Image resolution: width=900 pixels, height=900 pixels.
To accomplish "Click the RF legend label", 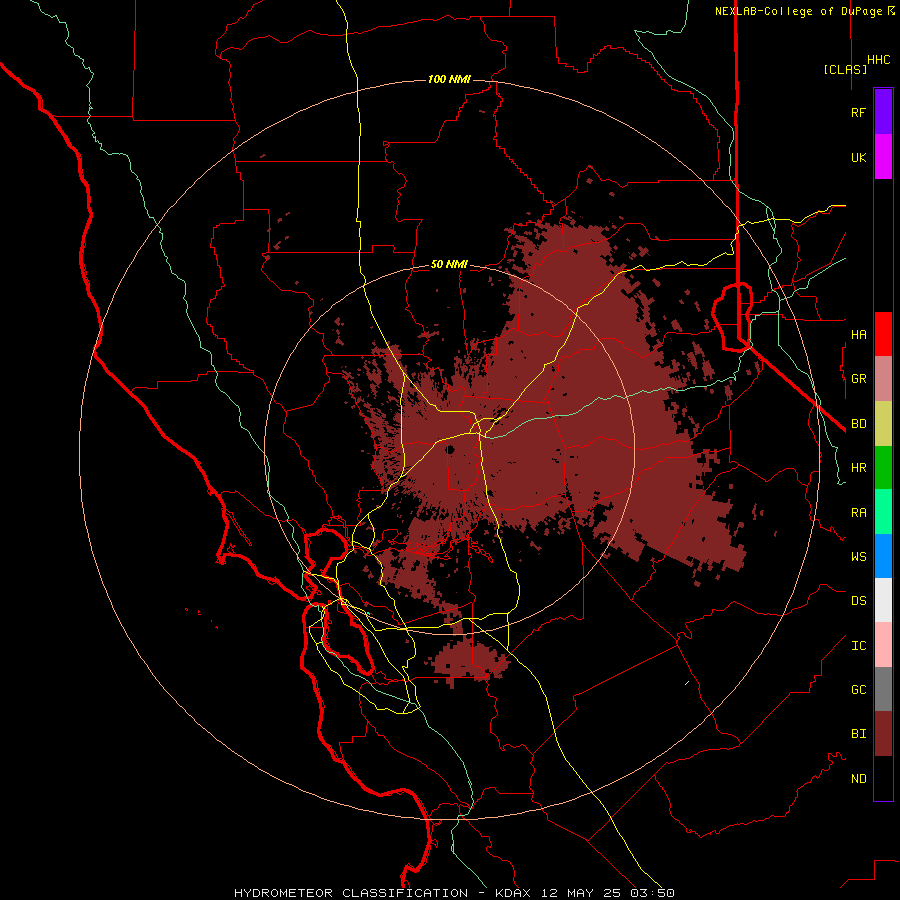I will click(858, 112).
